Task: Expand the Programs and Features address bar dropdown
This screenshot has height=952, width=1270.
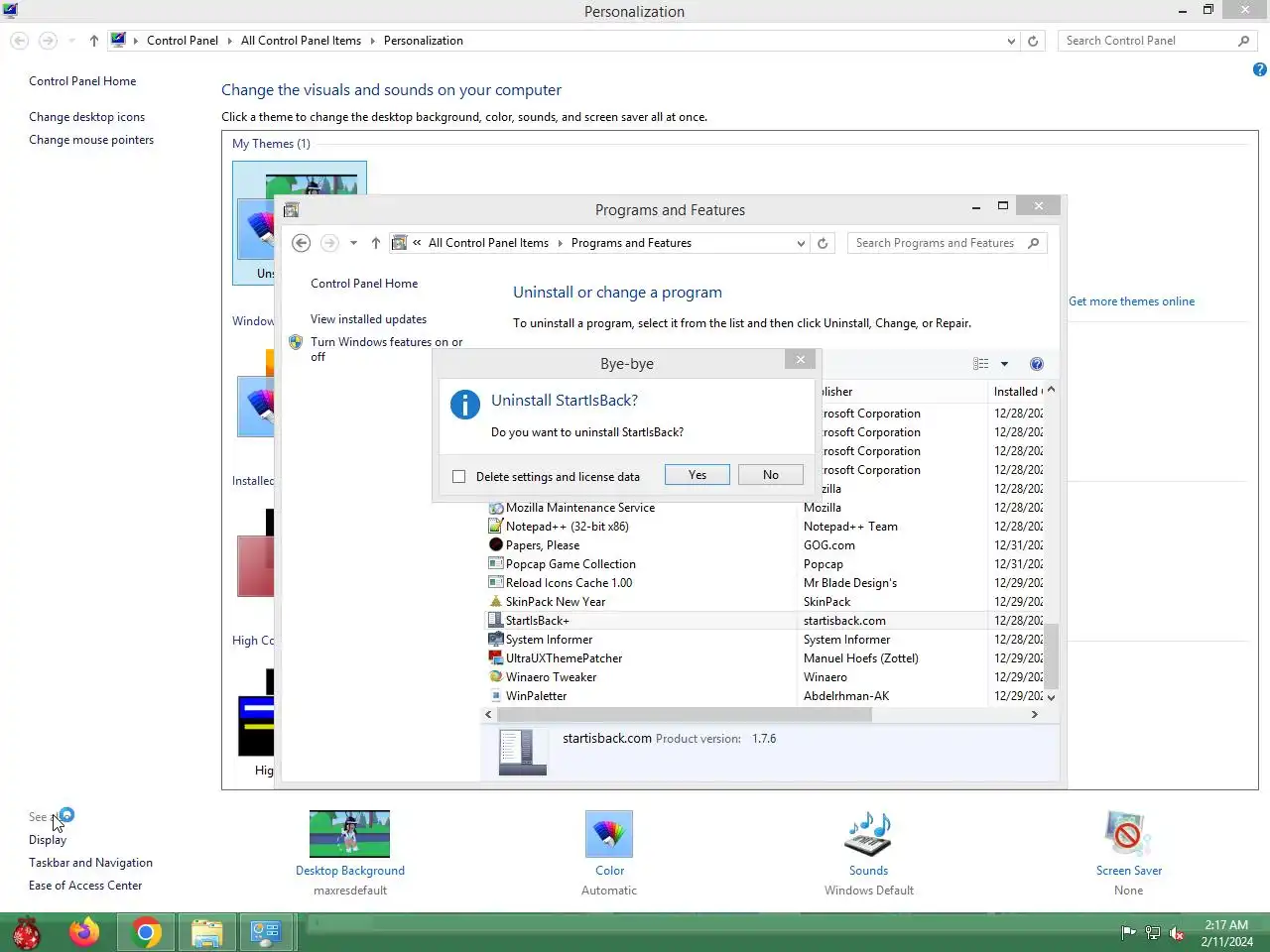Action: pos(801,243)
